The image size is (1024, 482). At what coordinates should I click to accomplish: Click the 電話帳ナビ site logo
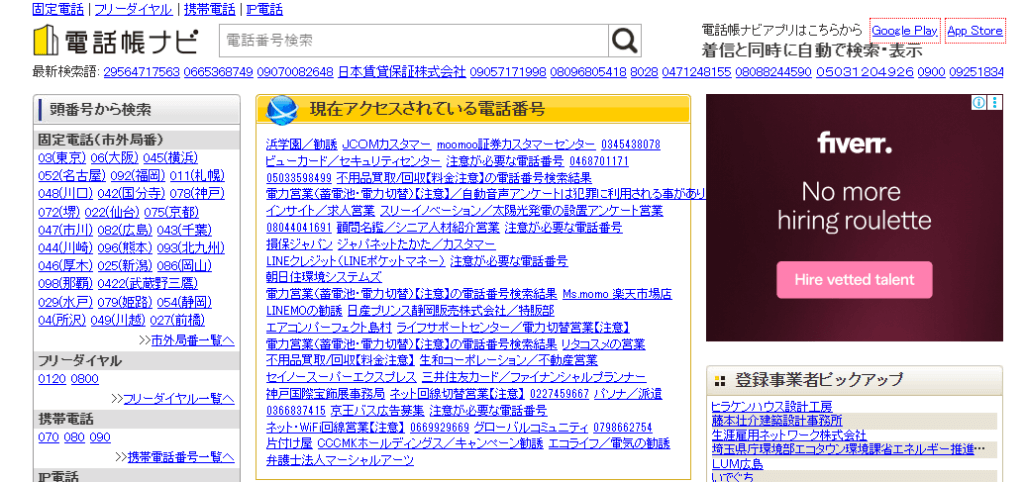click(116, 40)
